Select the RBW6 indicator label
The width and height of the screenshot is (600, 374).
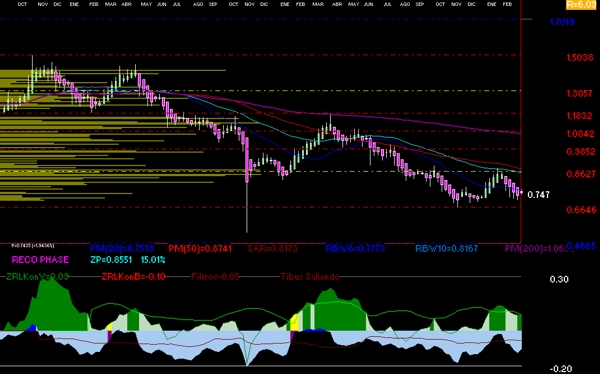tap(355, 248)
